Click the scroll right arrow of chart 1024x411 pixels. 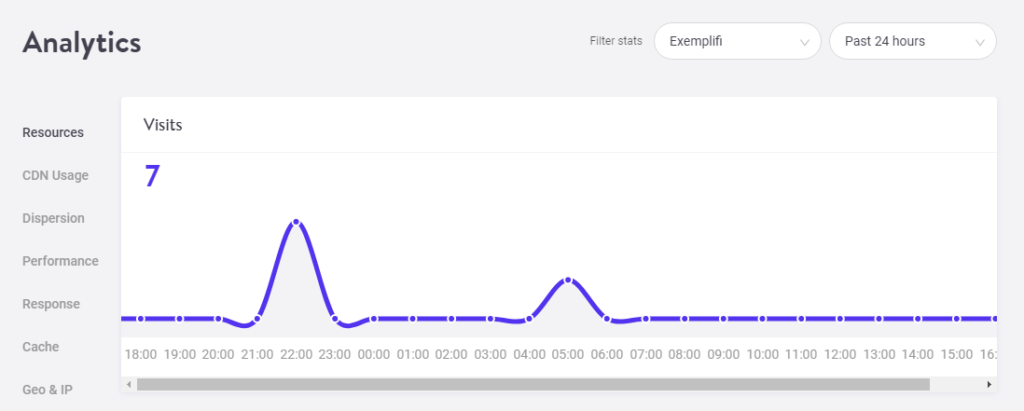coord(989,384)
